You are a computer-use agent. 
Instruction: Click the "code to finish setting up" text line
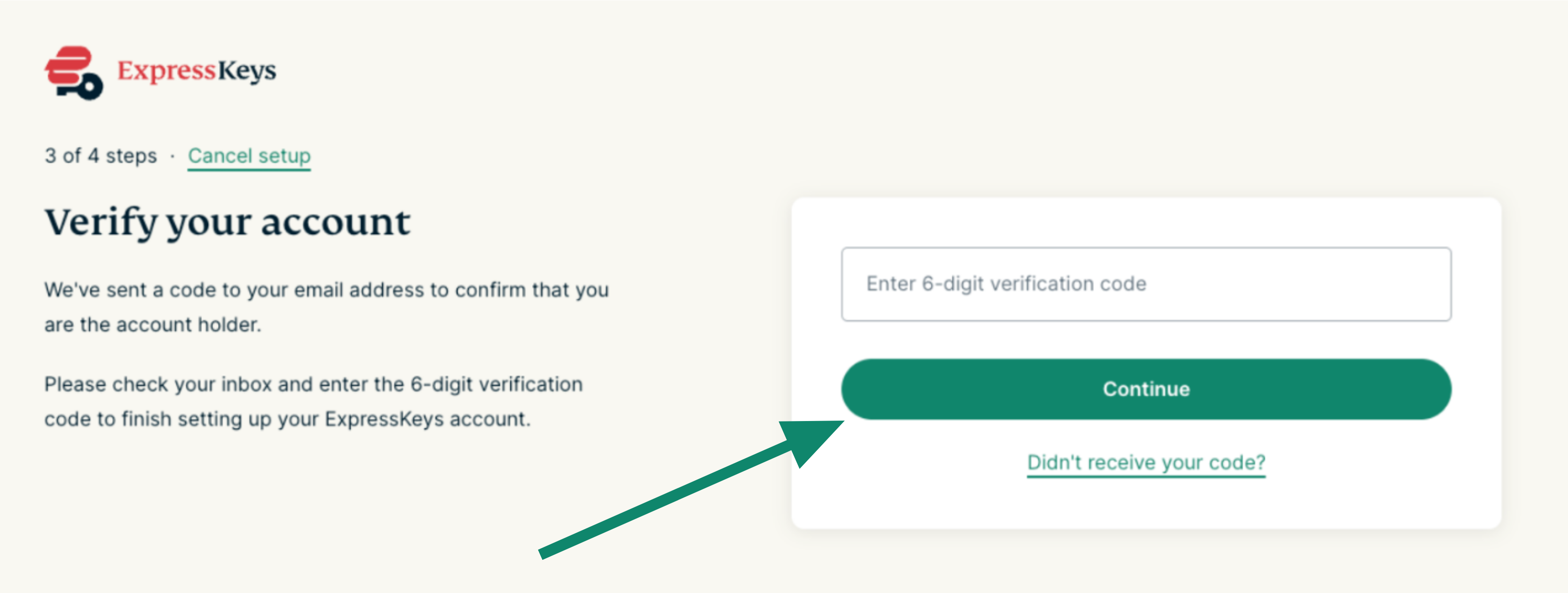tap(287, 419)
